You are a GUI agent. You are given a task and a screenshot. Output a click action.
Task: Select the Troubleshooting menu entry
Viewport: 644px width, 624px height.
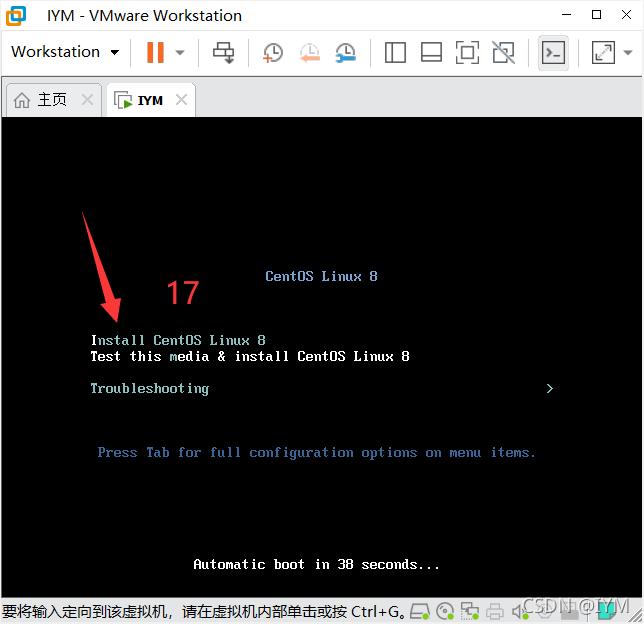150,388
